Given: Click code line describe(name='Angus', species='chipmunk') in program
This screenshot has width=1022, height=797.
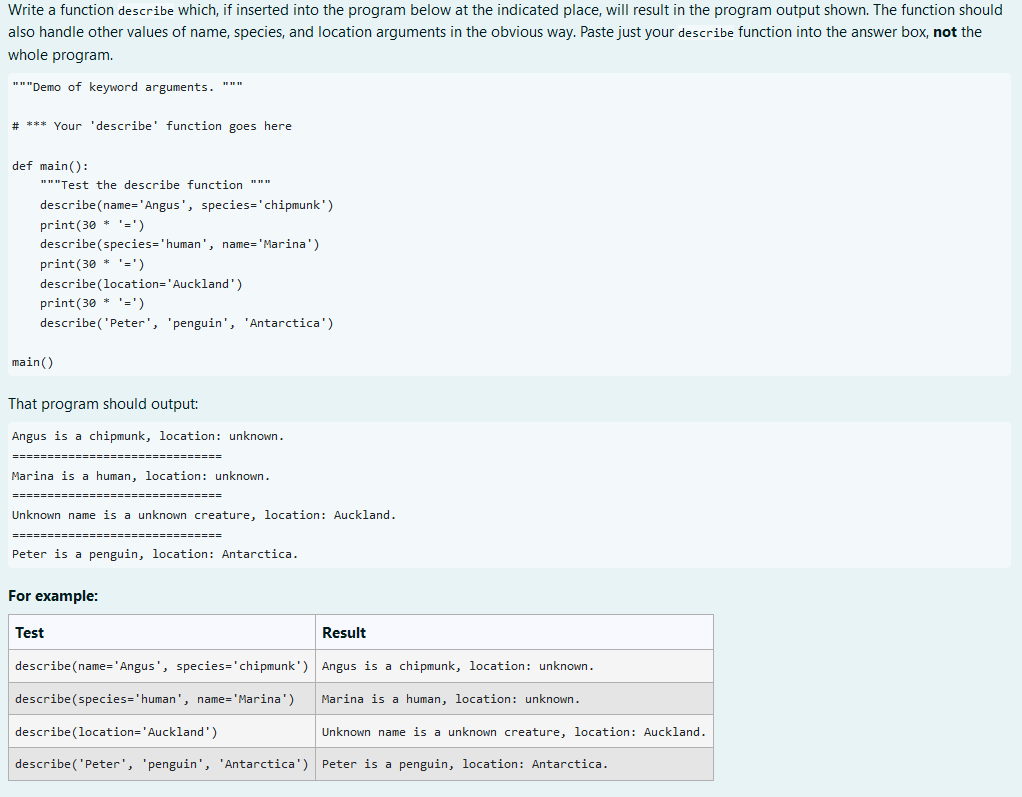Looking at the screenshot, I should coord(186,205).
